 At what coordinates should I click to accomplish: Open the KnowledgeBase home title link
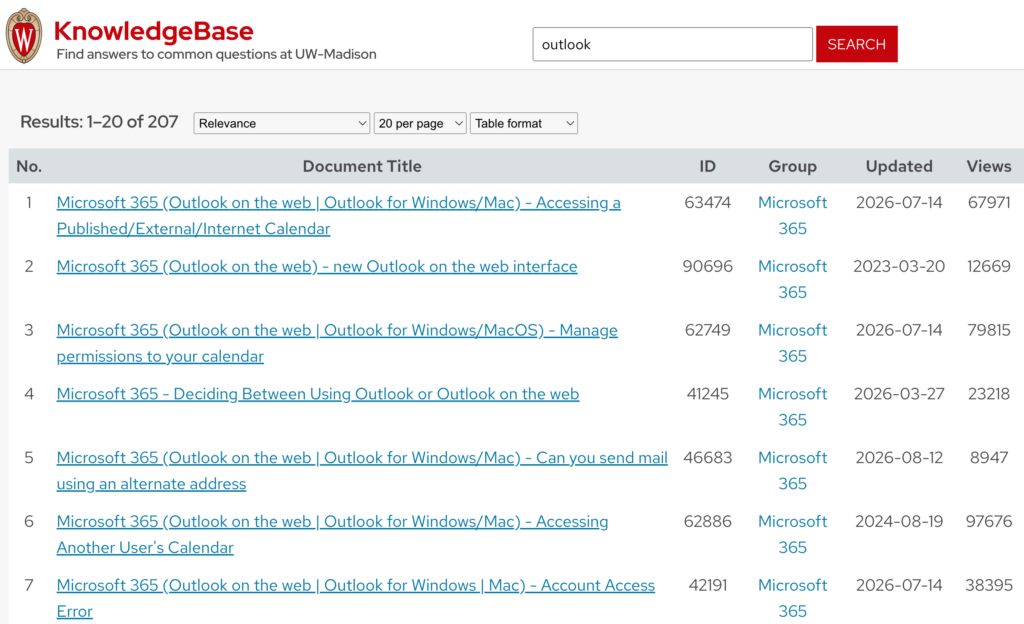153,31
